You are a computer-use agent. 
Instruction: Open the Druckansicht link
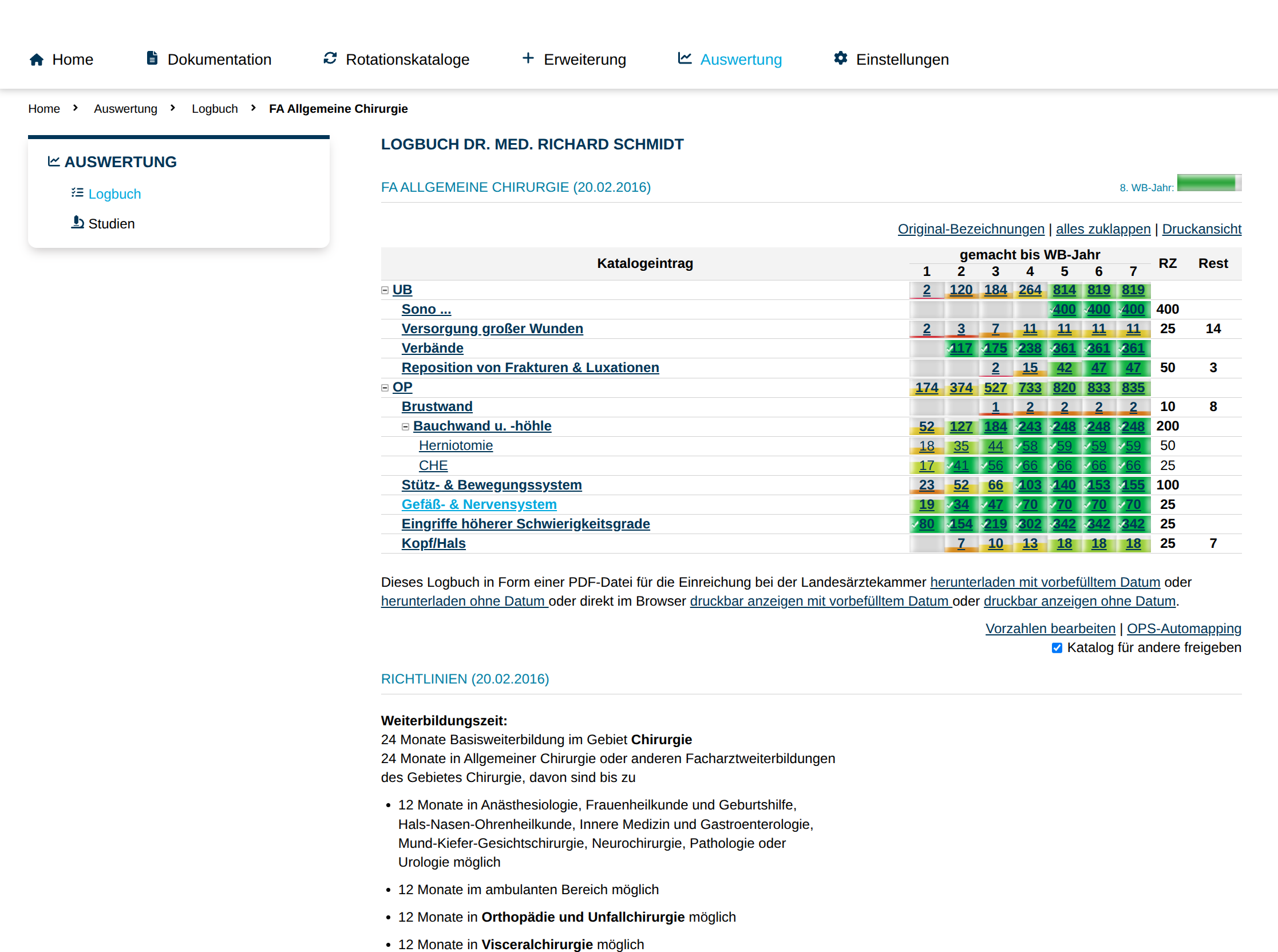click(x=1202, y=230)
